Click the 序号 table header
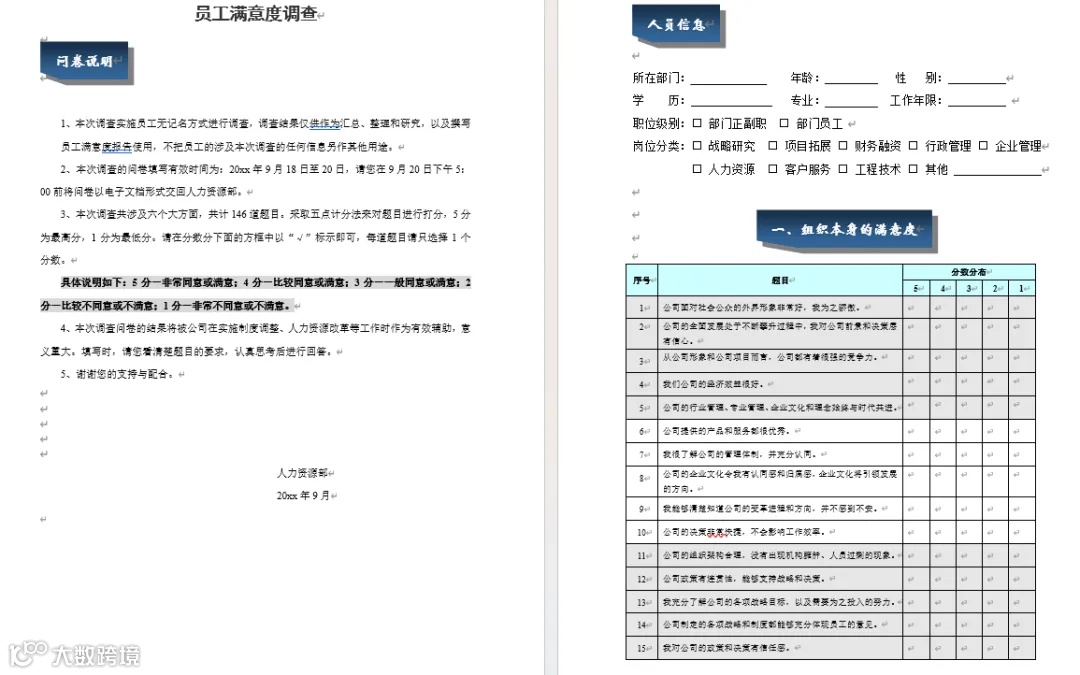Viewport: 1080px width, 675px height. pyautogui.click(x=641, y=280)
